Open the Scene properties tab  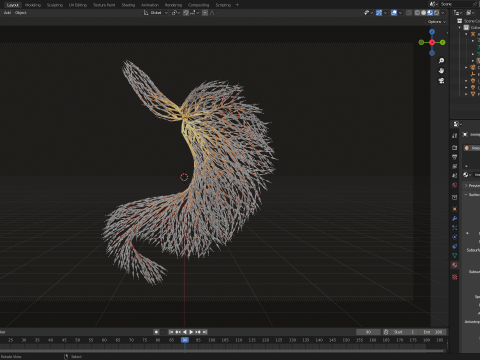pos(455,175)
